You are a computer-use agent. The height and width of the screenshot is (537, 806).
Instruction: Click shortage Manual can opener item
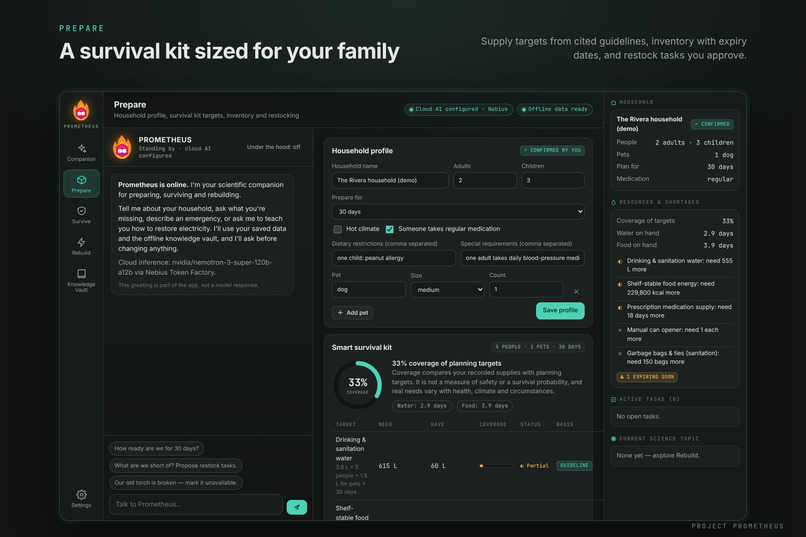pyautogui.click(x=675, y=335)
